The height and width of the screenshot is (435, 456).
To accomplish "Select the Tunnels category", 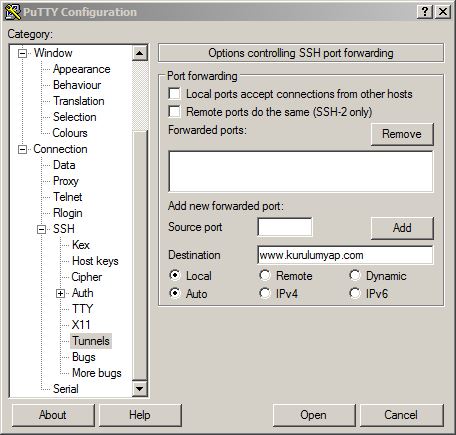I will [x=91, y=341].
